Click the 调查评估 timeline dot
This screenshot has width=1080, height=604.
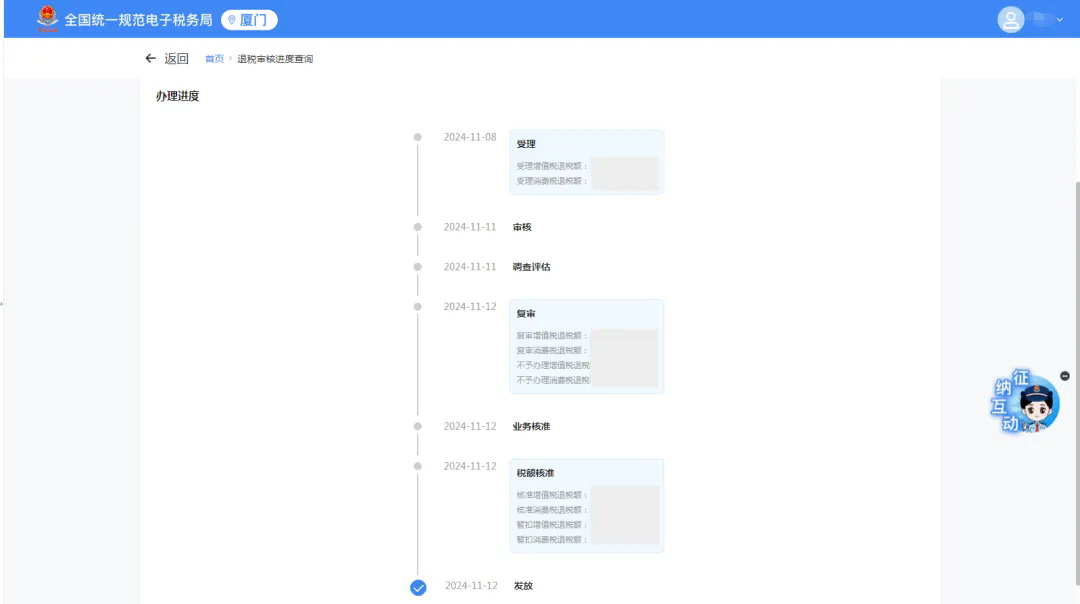(x=418, y=267)
